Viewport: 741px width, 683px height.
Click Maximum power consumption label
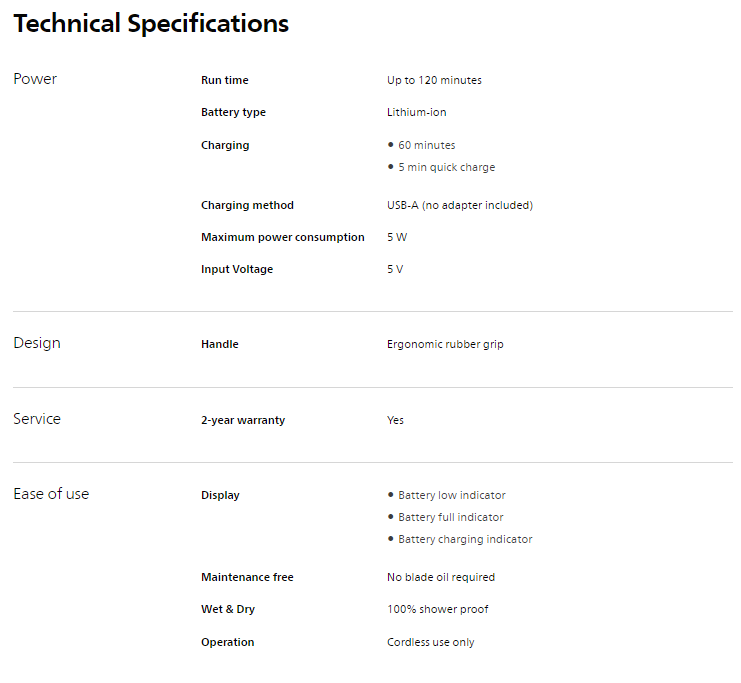click(282, 237)
